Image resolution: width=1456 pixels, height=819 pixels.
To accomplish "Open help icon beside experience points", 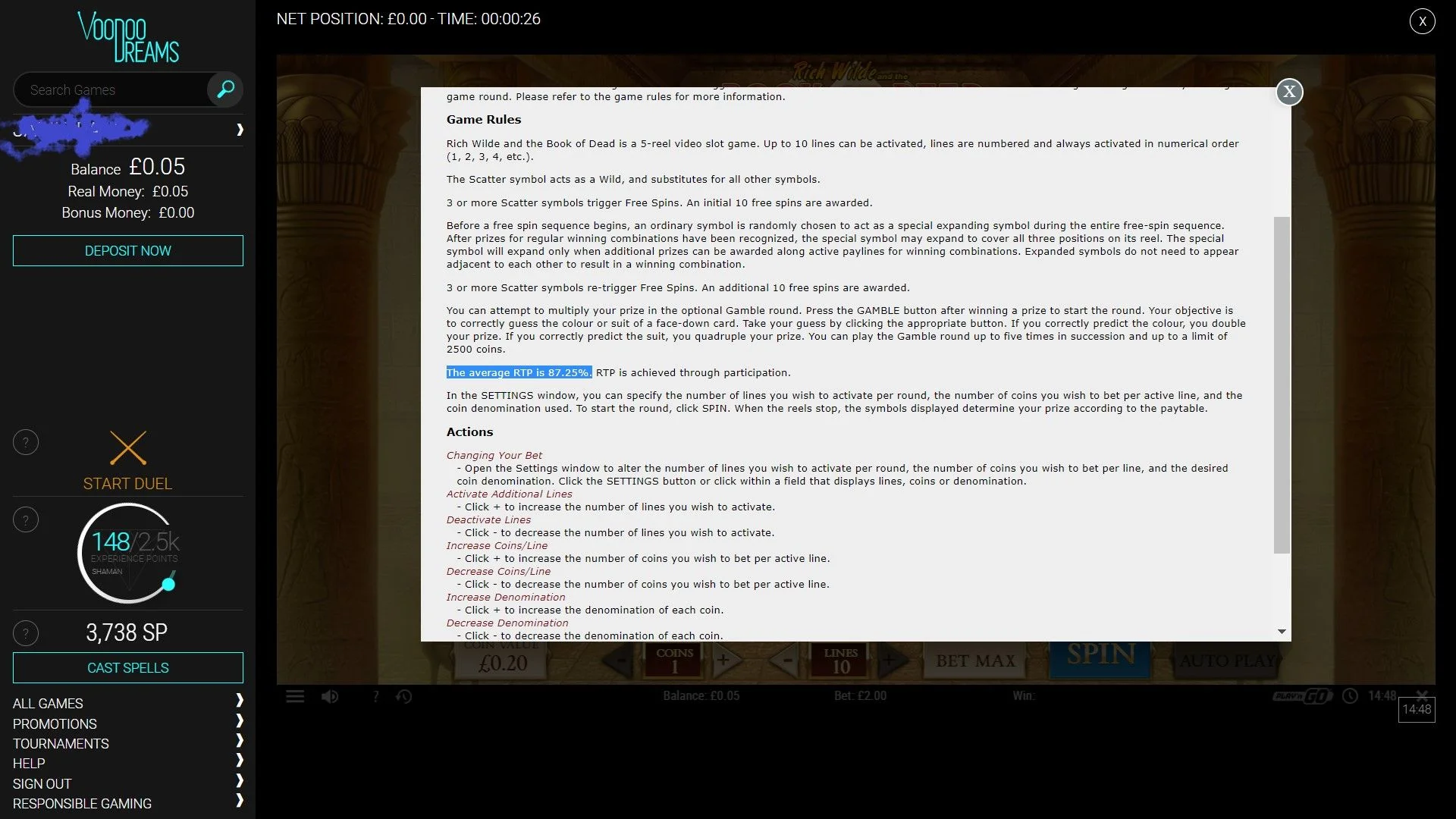I will pos(26,520).
